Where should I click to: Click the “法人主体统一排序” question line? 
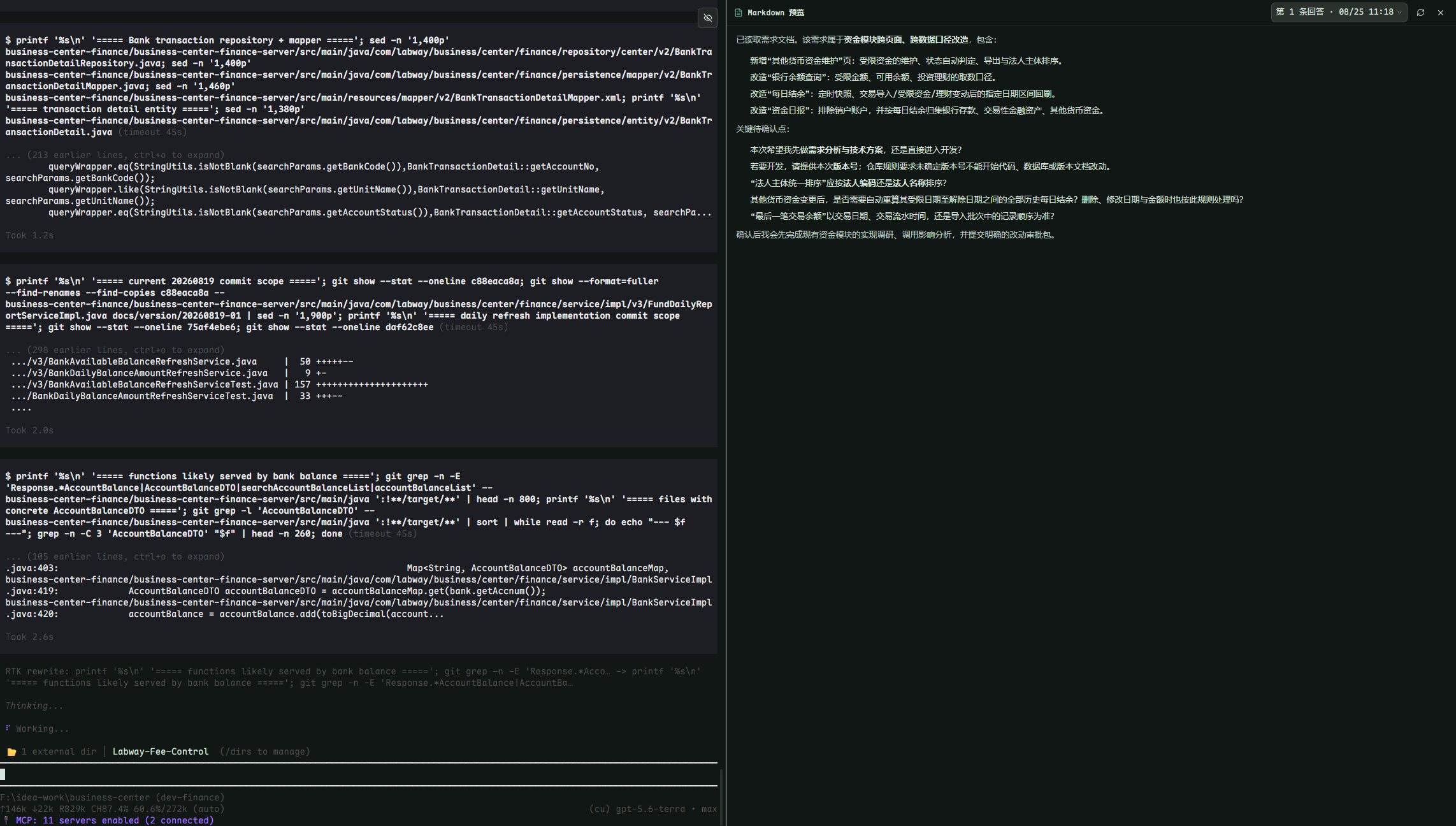[849, 183]
